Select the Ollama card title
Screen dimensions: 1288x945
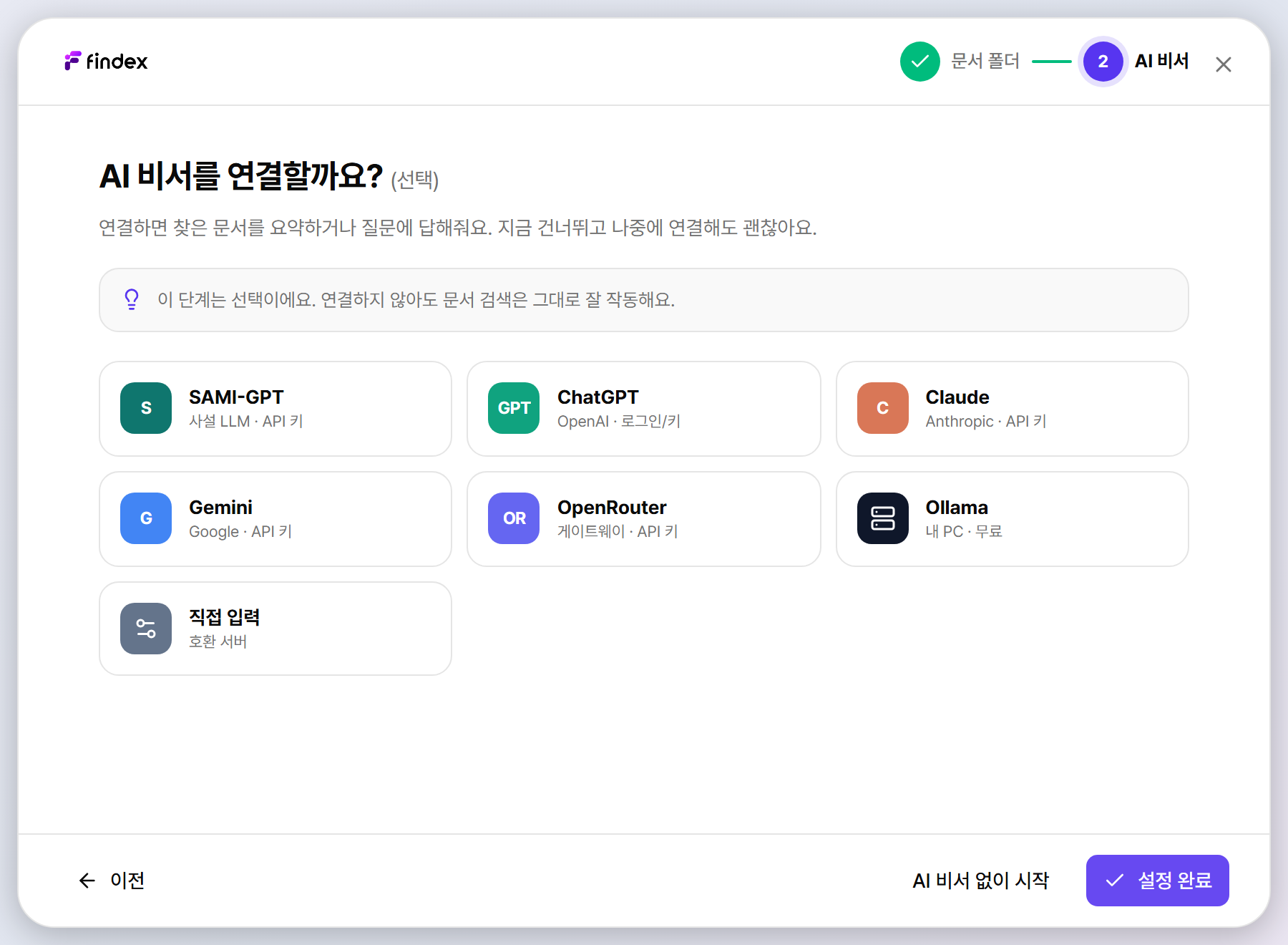[x=957, y=508]
